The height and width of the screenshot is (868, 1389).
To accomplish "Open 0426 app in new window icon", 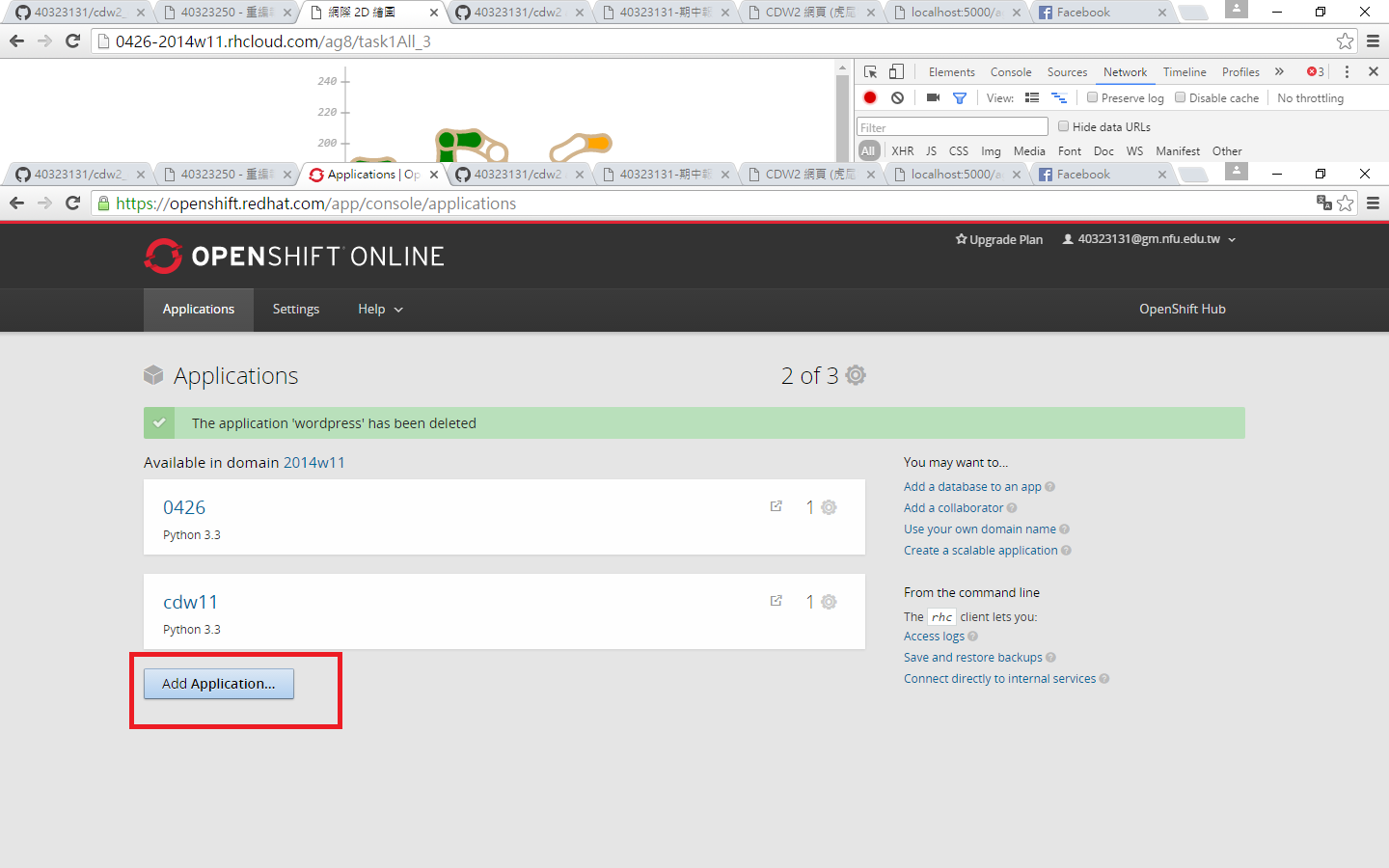I will click(776, 506).
